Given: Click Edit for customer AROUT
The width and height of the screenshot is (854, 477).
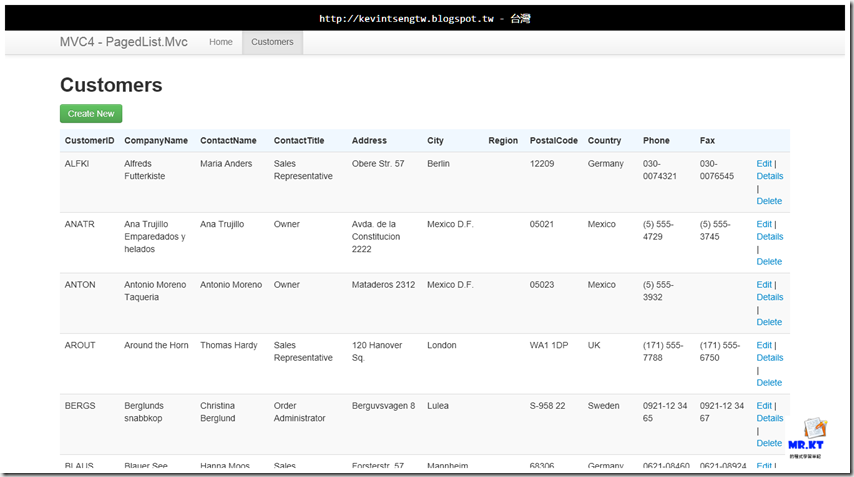Looking at the screenshot, I should point(764,345).
